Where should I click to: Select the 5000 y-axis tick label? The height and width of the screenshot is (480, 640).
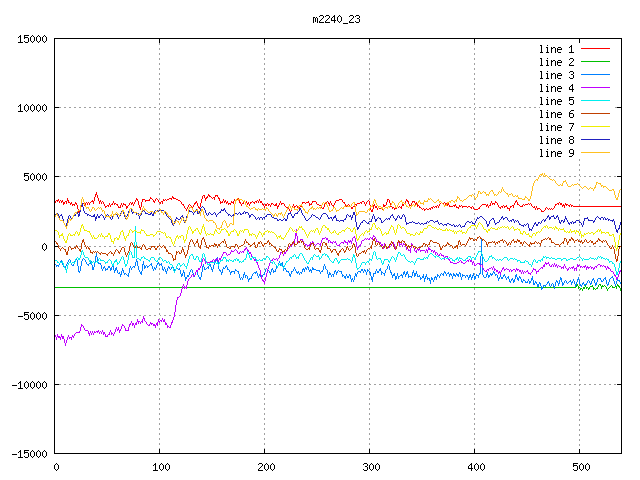coord(34,177)
